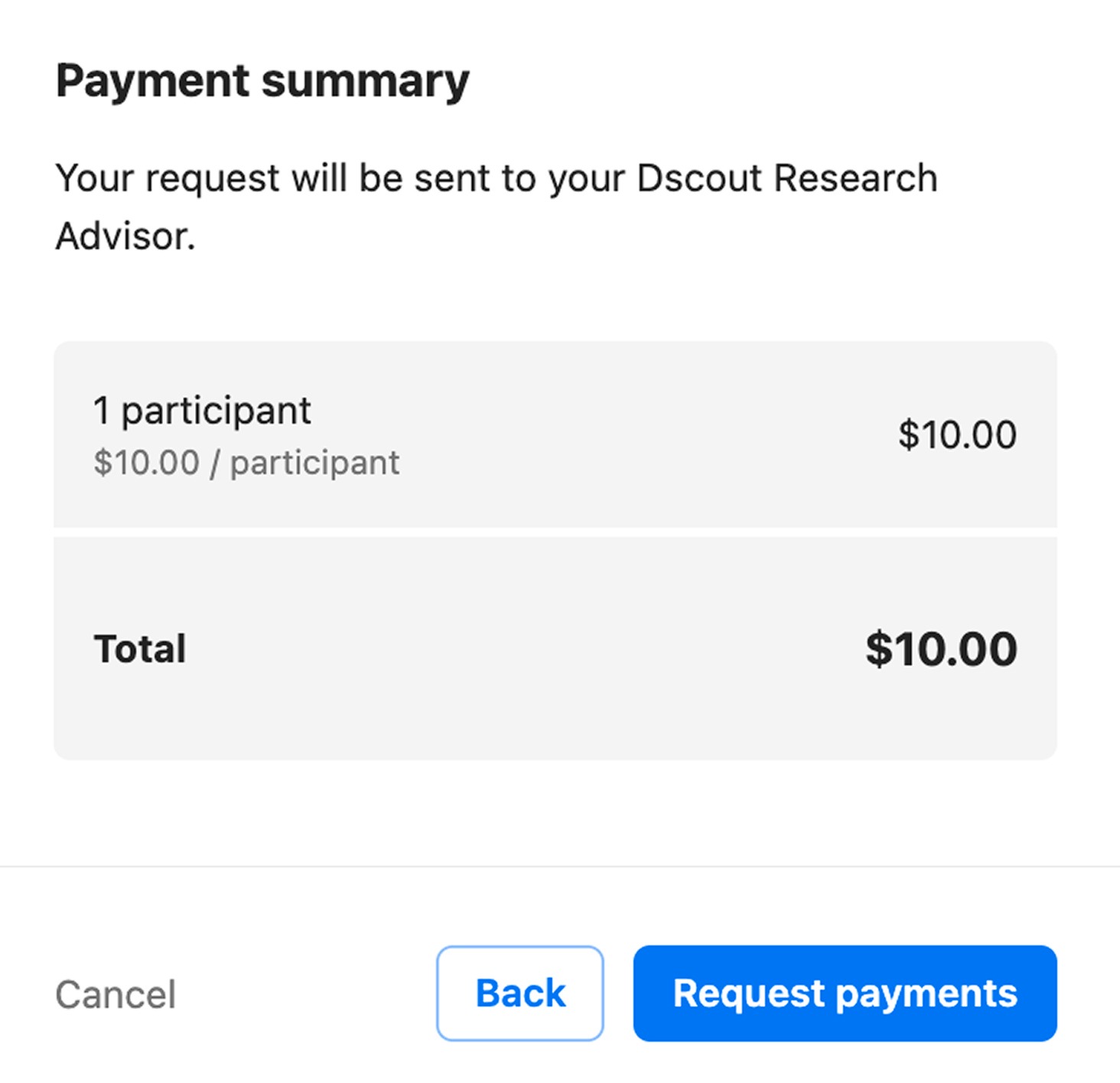Click the bold Total label
Image resolution: width=1120 pixels, height=1083 pixels.
[140, 649]
